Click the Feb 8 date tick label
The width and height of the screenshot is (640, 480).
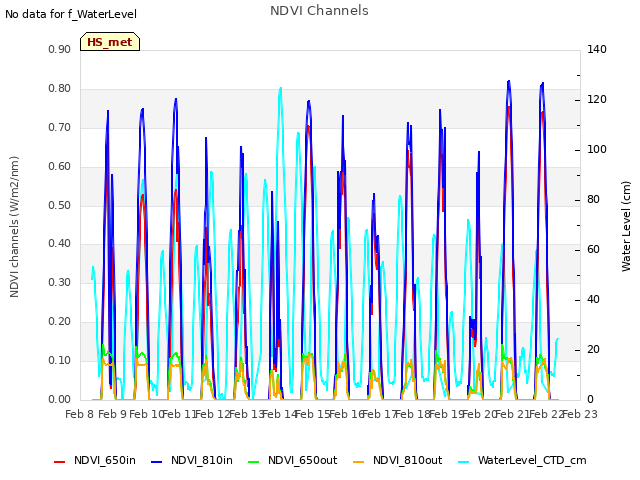(x=80, y=415)
